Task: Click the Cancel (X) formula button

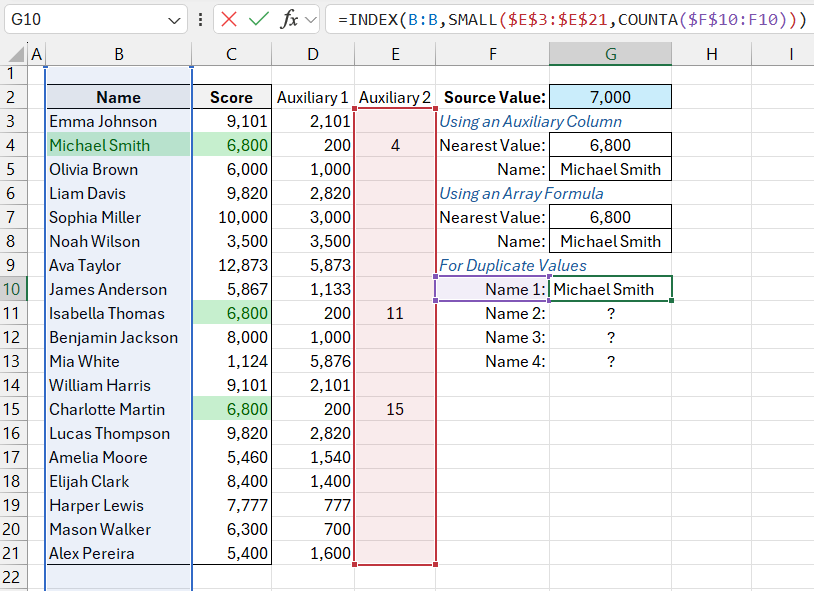Action: coord(229,19)
